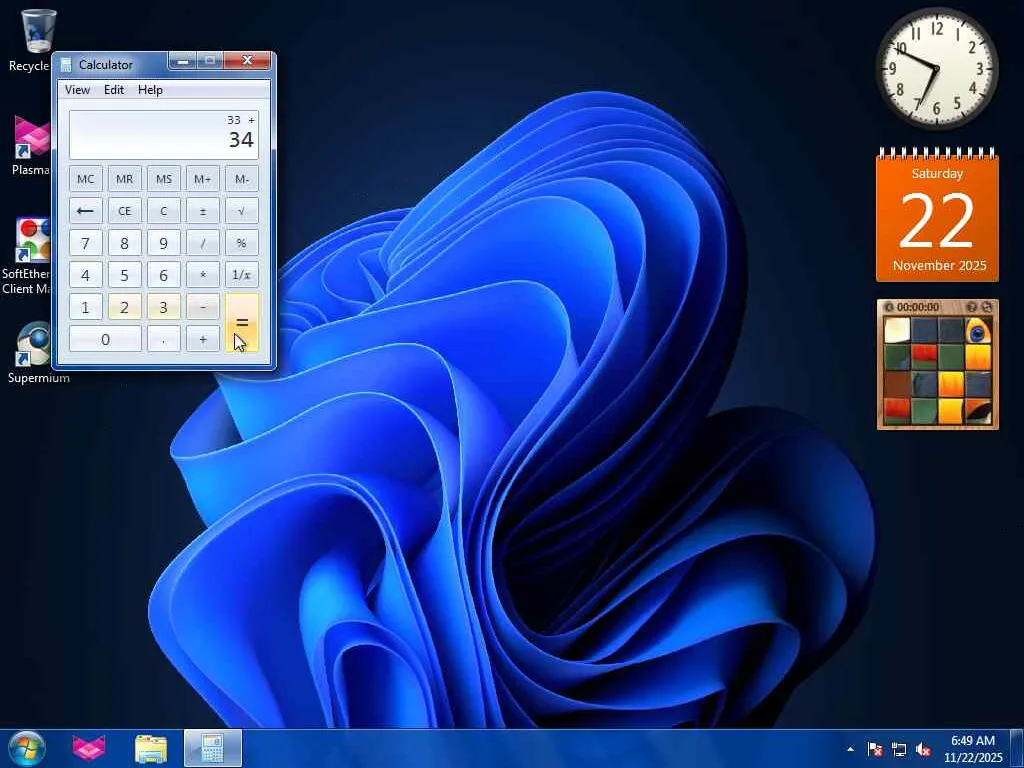The height and width of the screenshot is (768, 1024).
Task: Click the analog clock gadget
Action: (x=936, y=69)
